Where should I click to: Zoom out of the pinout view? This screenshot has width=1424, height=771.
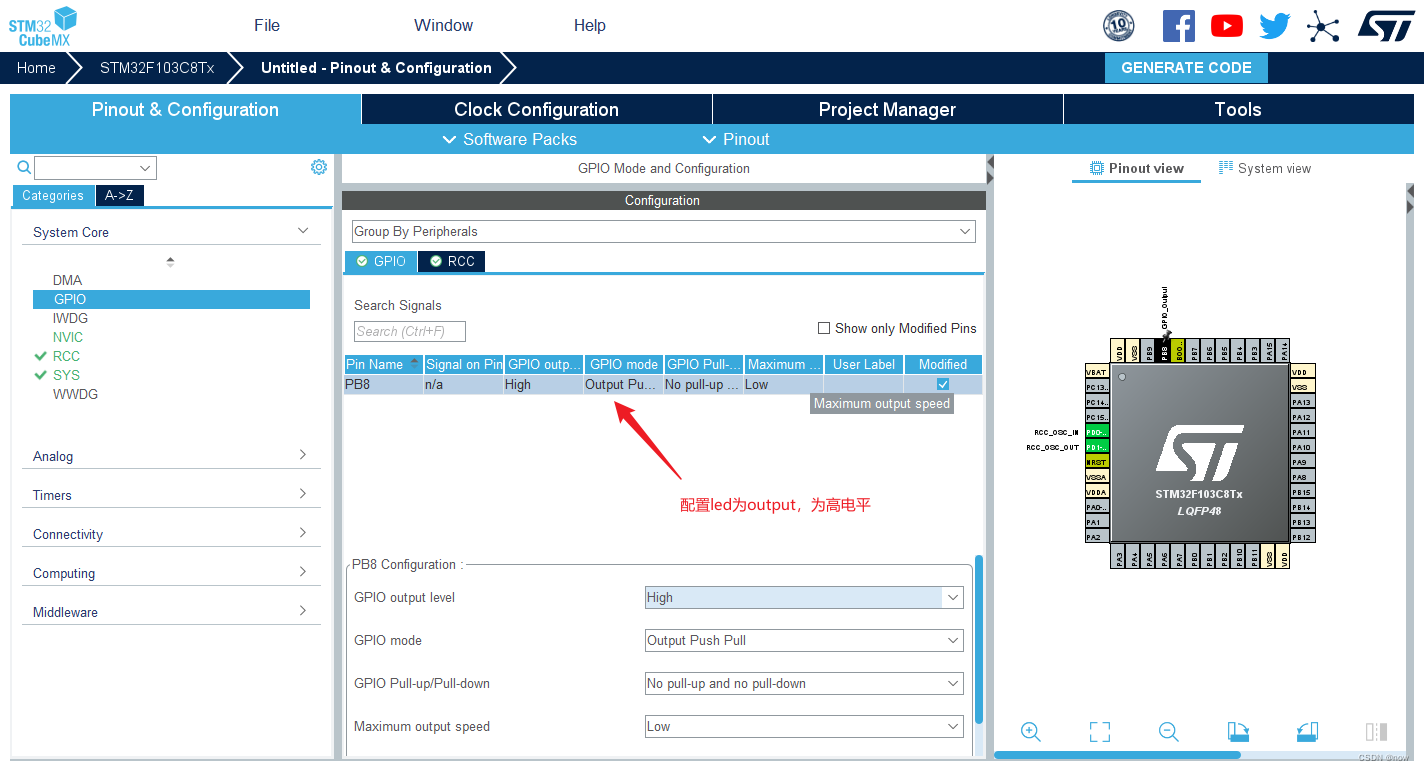point(1168,731)
